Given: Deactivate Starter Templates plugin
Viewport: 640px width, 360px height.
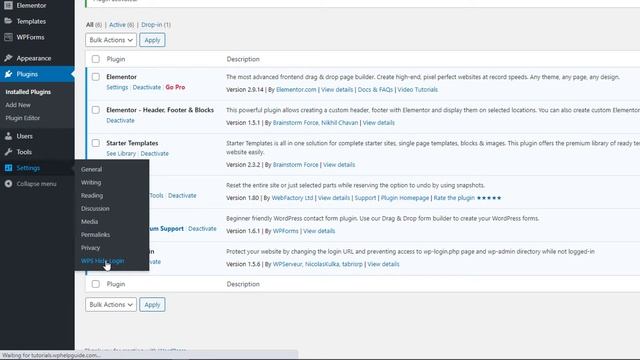Looking at the screenshot, I should point(155,153).
